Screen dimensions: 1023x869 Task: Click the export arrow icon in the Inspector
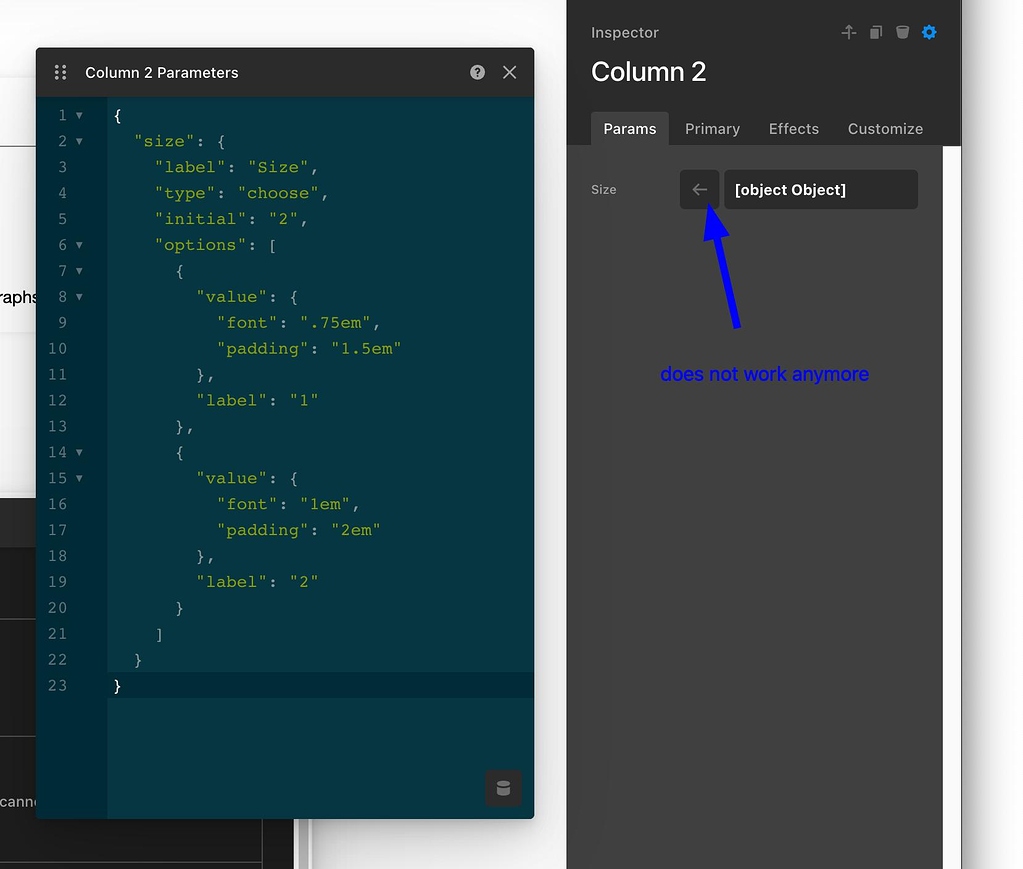point(848,32)
